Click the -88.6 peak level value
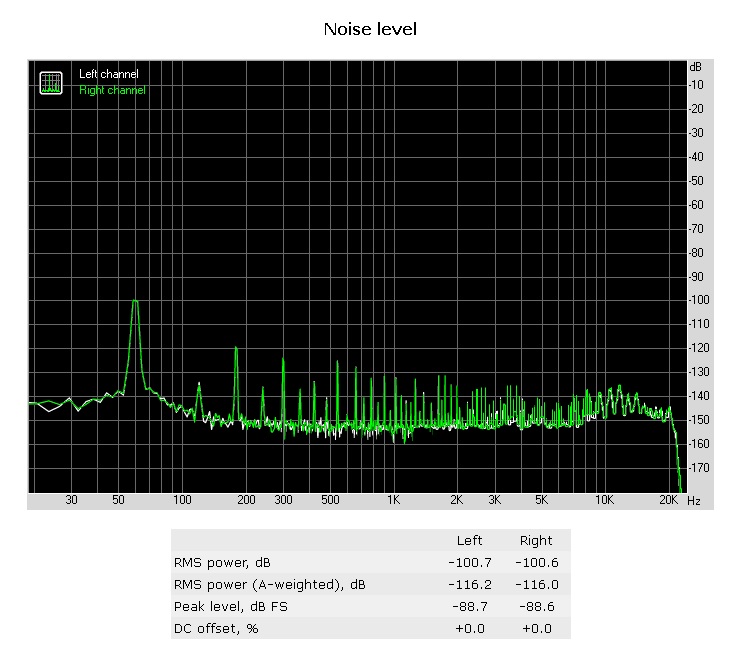Image resolution: width=737 pixels, height=663 pixels. [x=536, y=607]
